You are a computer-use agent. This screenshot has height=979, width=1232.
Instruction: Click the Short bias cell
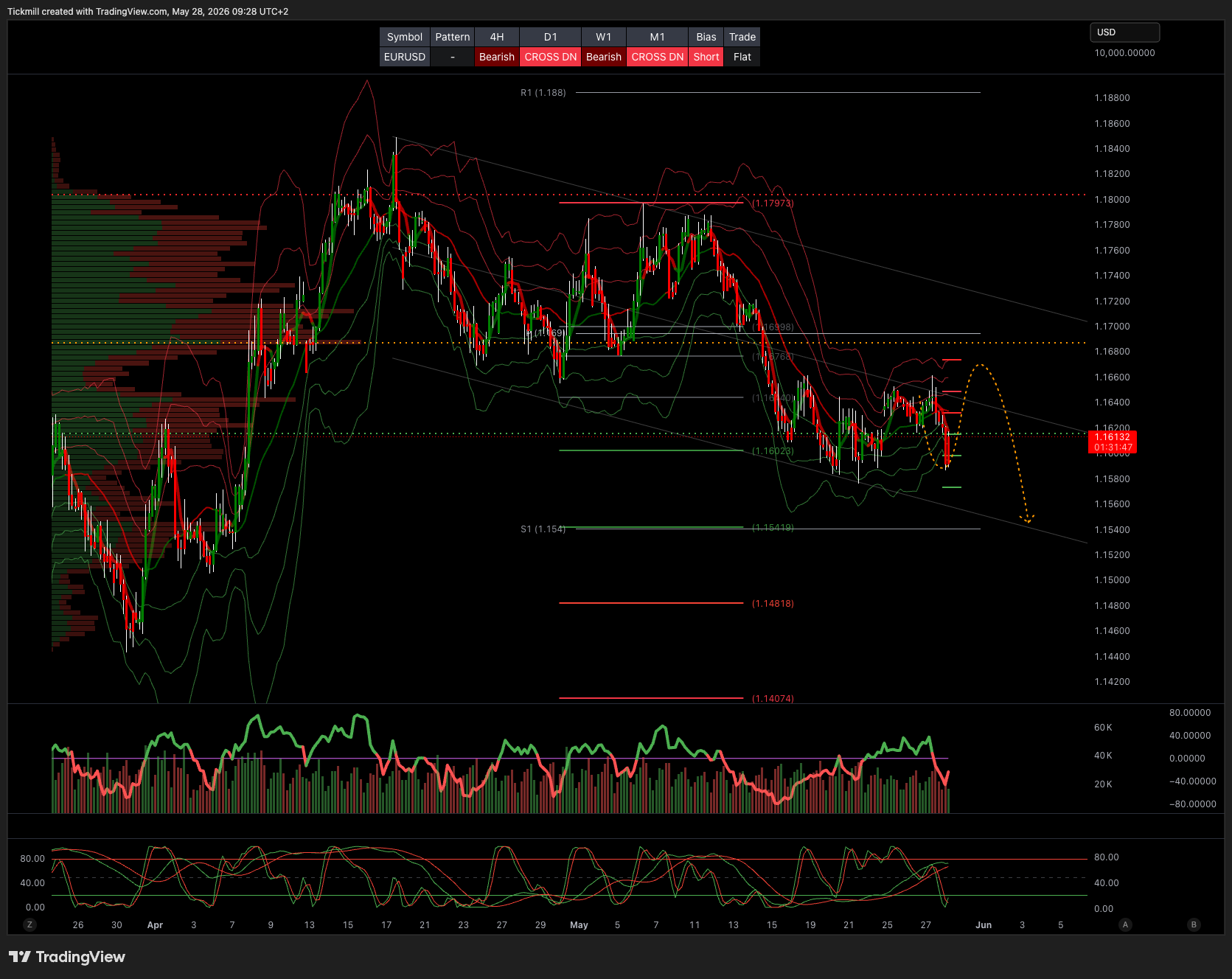click(x=706, y=57)
